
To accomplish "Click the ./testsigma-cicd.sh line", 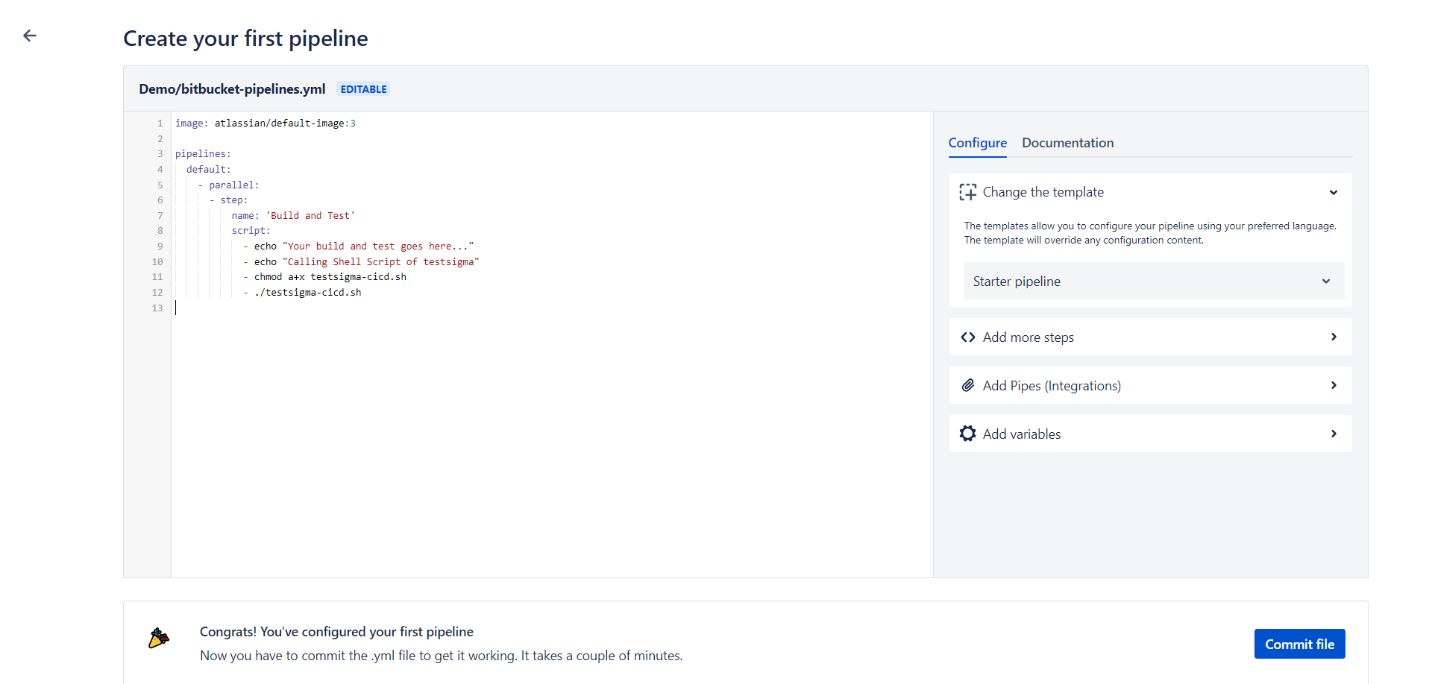I will (x=301, y=292).
